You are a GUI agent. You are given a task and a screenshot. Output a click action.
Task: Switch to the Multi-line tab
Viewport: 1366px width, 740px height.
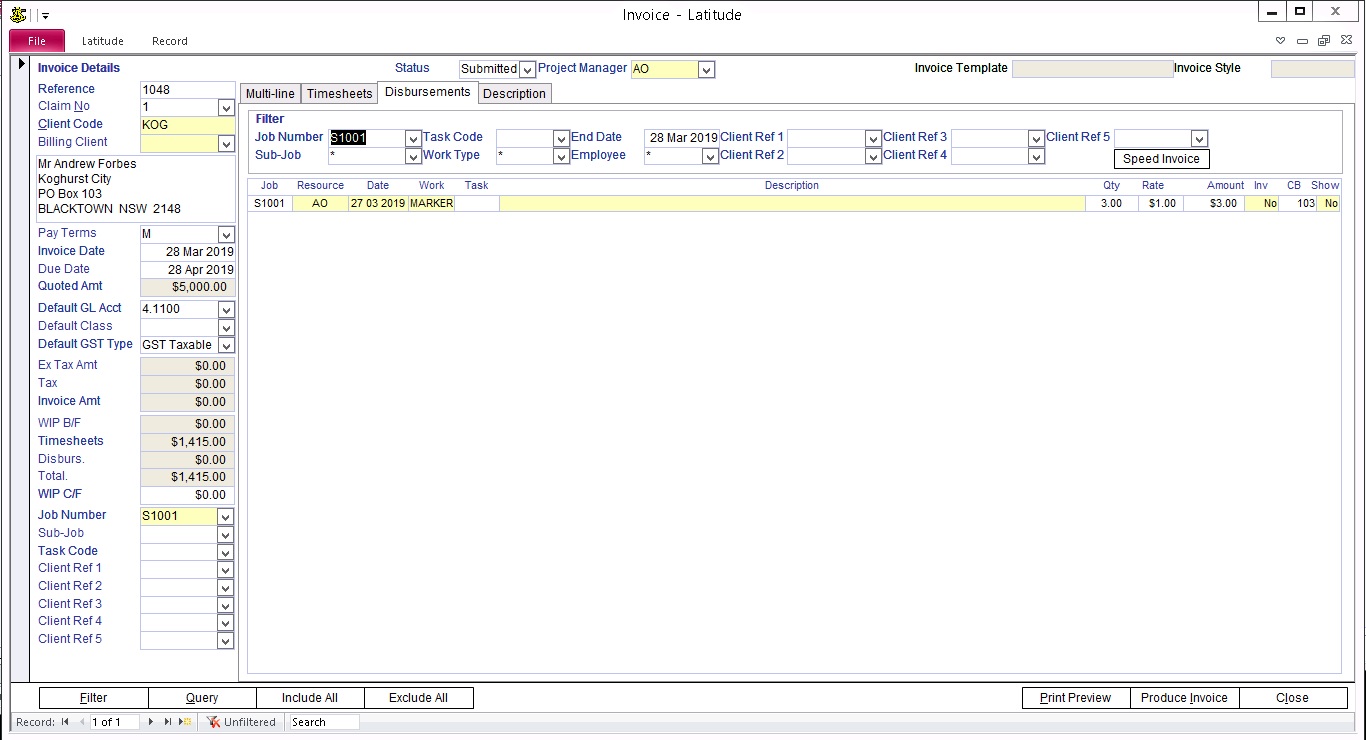[x=270, y=93]
